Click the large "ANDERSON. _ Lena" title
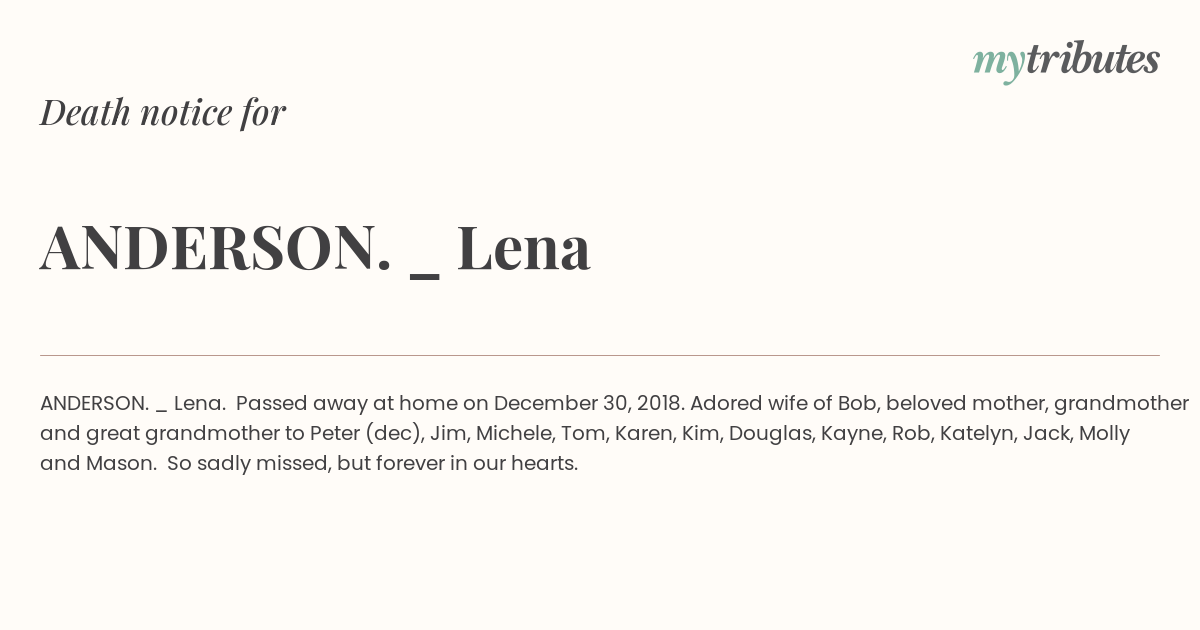Viewport: 1200px width, 630px height. coord(315,247)
